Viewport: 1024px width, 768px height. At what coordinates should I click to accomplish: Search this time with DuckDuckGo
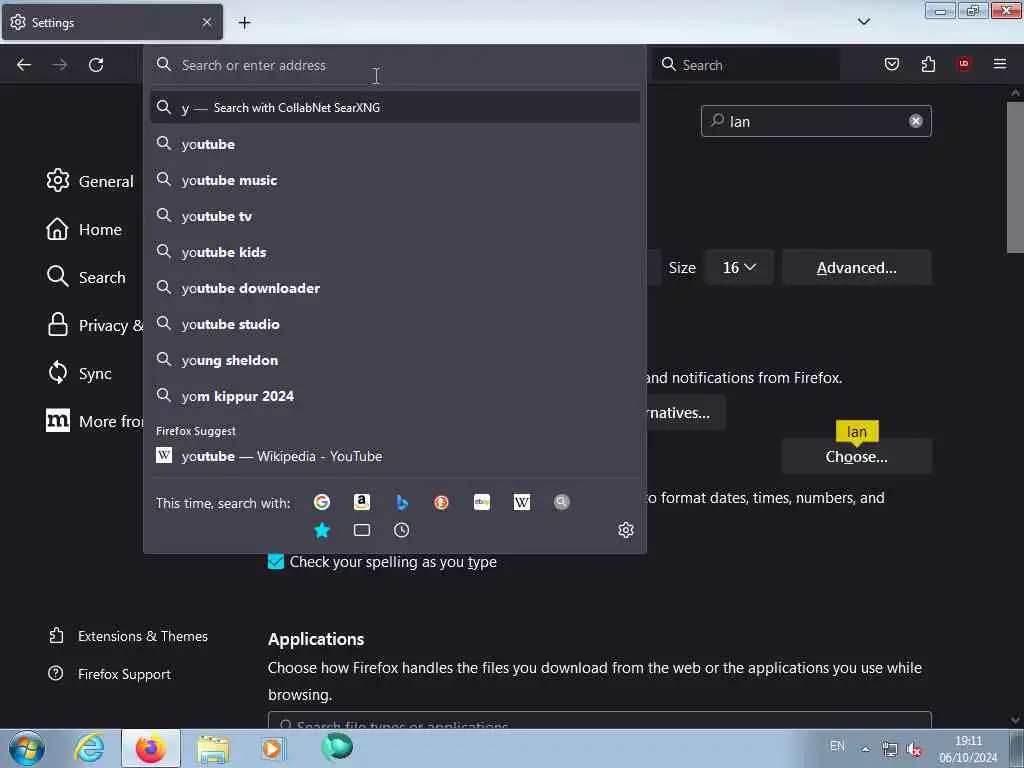point(441,502)
